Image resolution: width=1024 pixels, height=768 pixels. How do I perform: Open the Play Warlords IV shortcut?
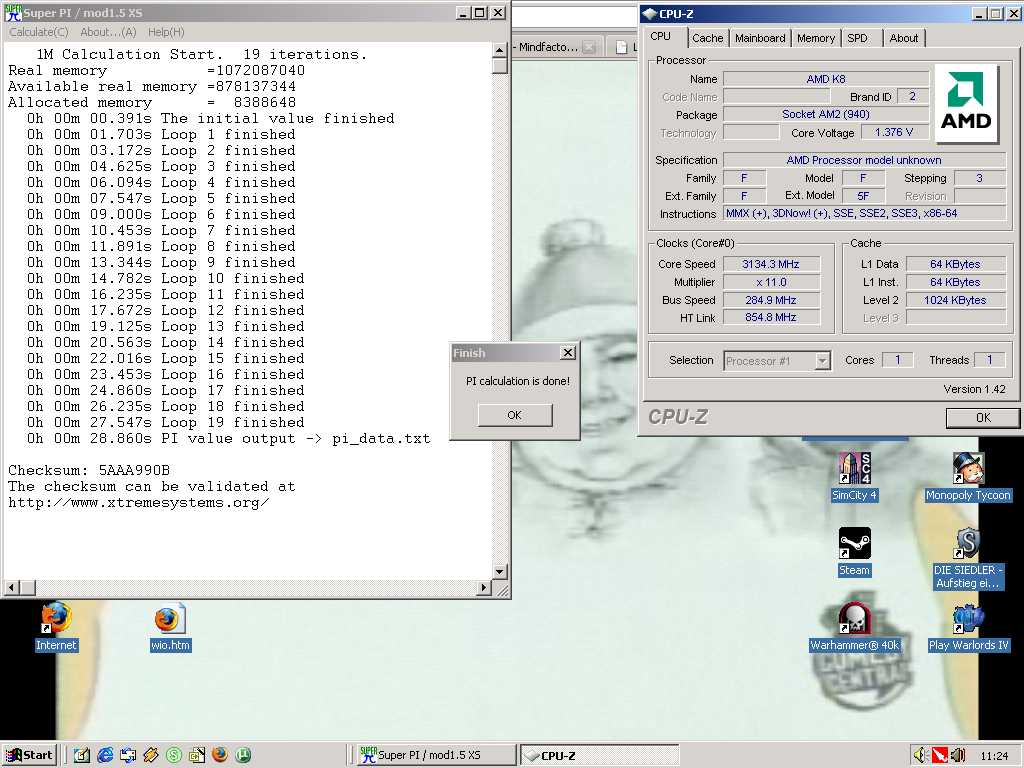(x=968, y=627)
